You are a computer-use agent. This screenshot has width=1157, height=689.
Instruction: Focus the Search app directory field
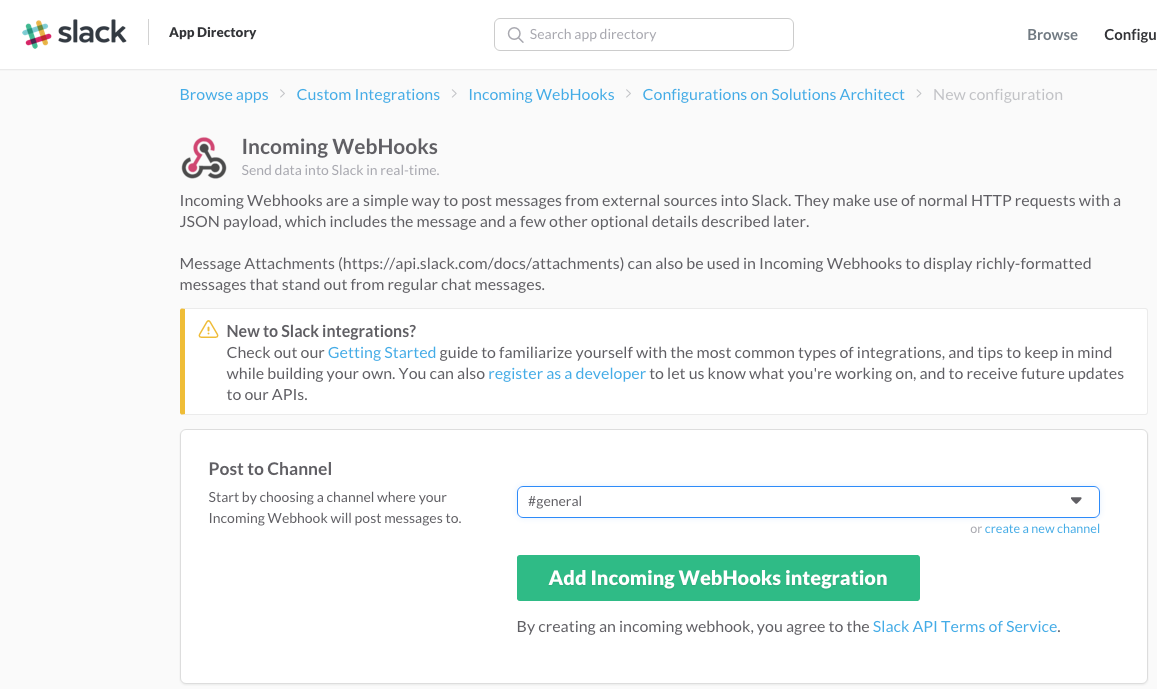tap(643, 35)
